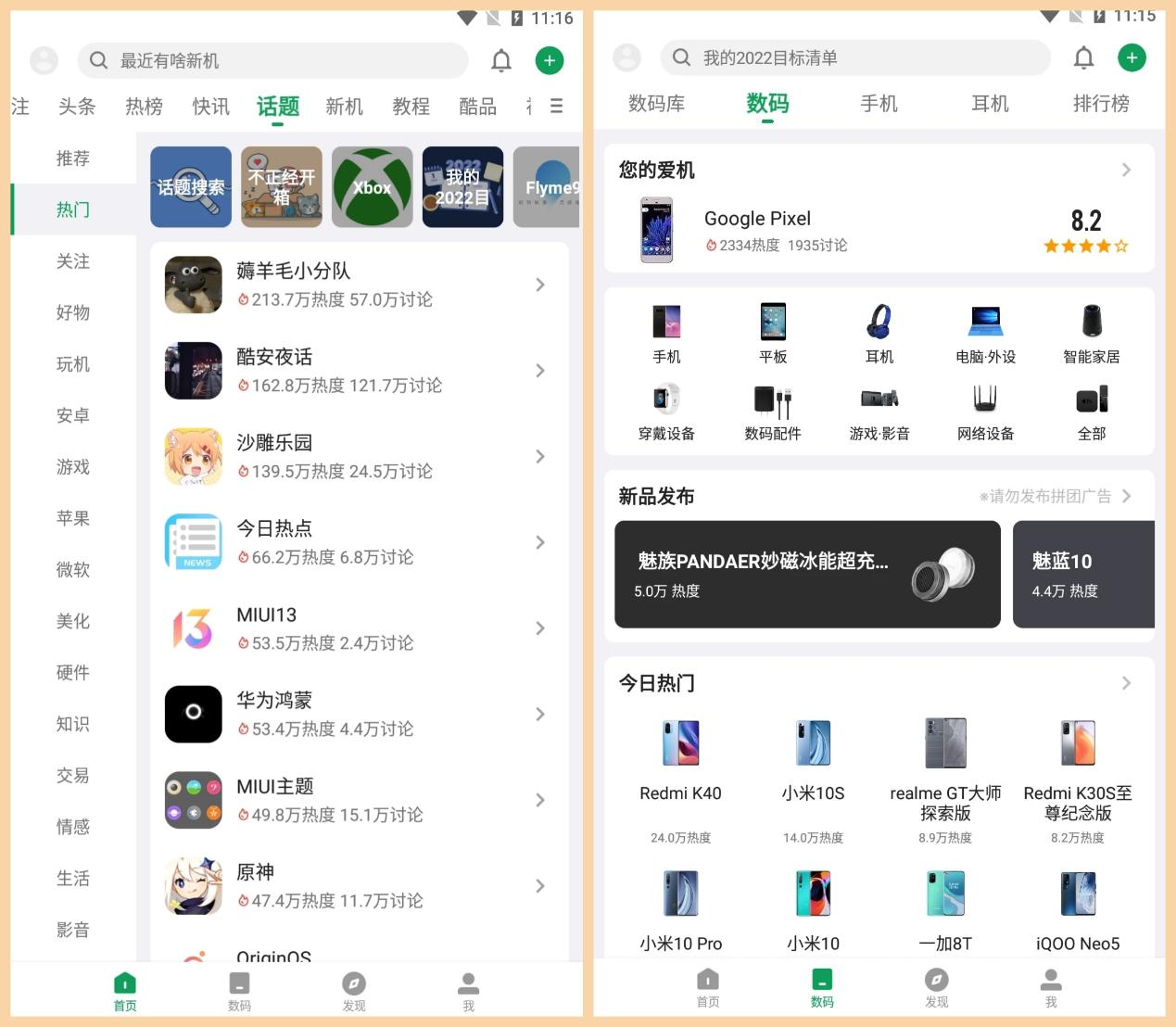This screenshot has height=1027, width=1176.
Task: Open notifications via the bell icon
Action: (x=501, y=60)
